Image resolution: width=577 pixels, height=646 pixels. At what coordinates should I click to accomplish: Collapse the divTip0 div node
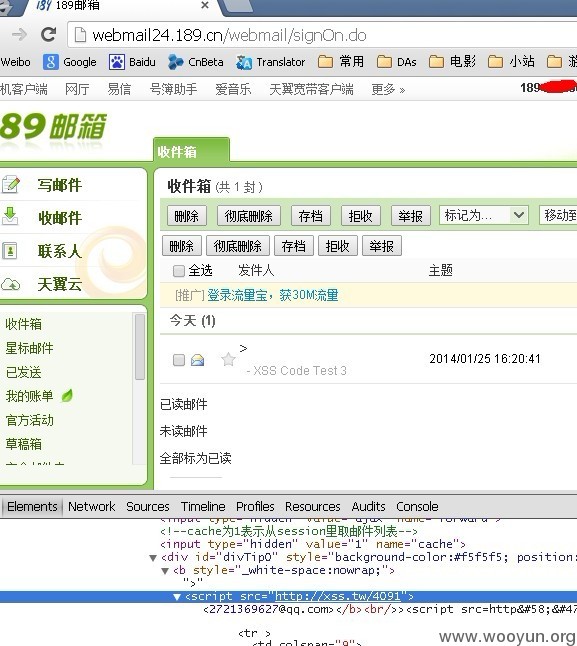click(x=153, y=558)
